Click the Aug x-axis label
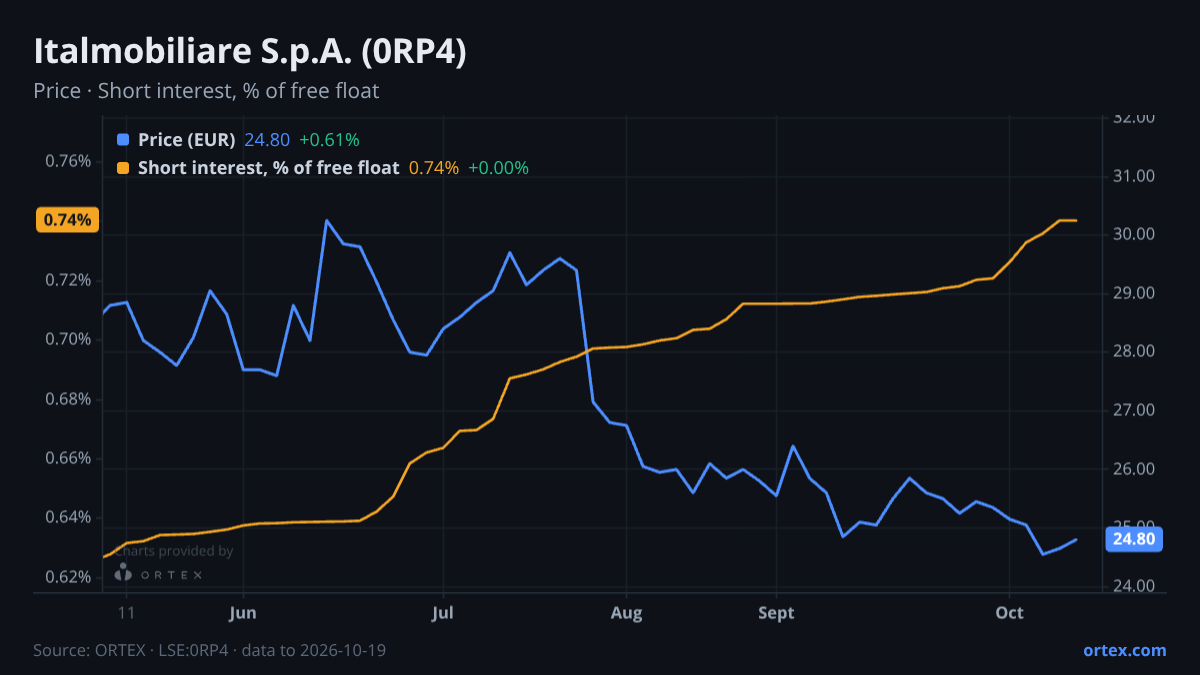 (626, 613)
